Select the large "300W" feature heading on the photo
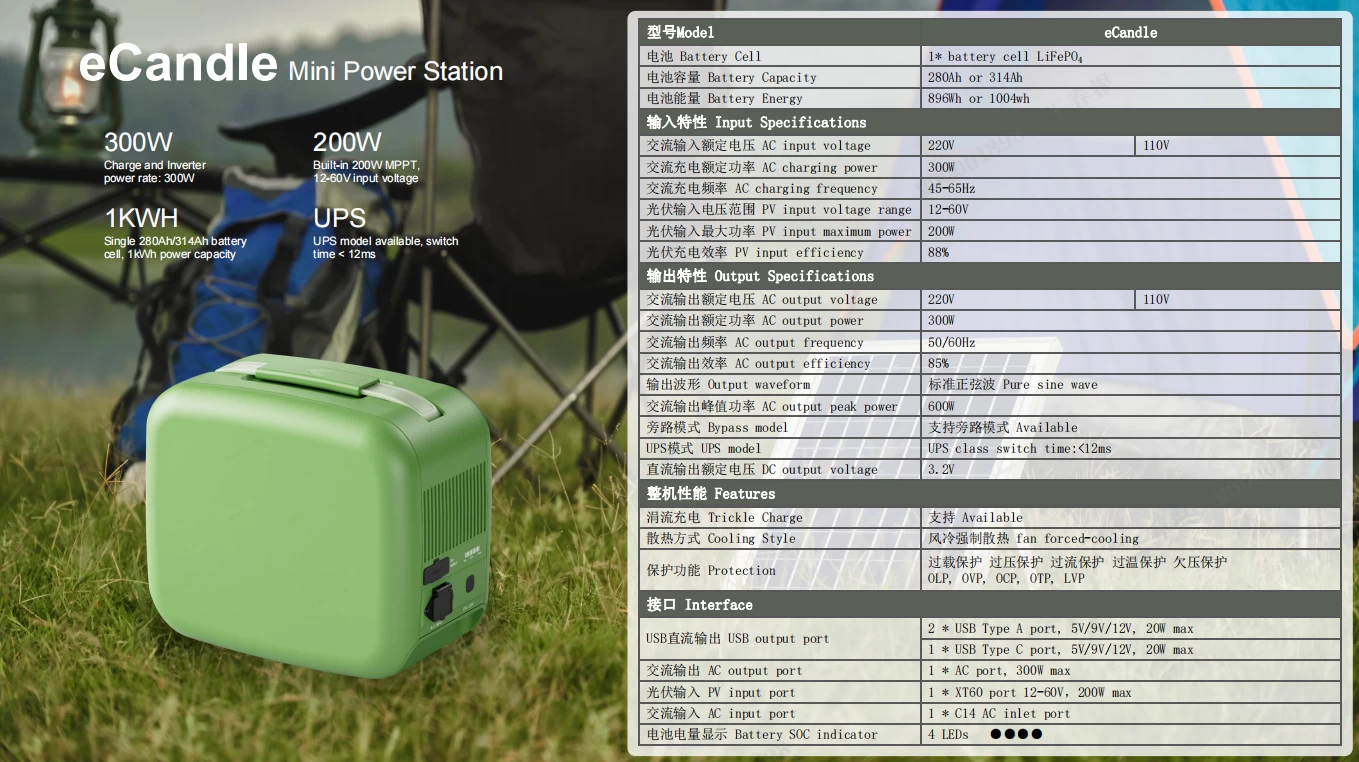1359x762 pixels. click(x=138, y=142)
